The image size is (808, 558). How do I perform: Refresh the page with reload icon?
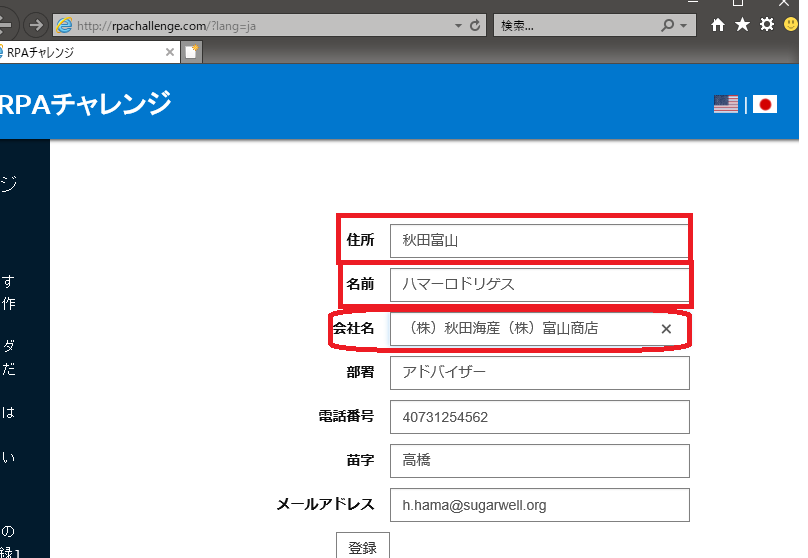[475, 25]
